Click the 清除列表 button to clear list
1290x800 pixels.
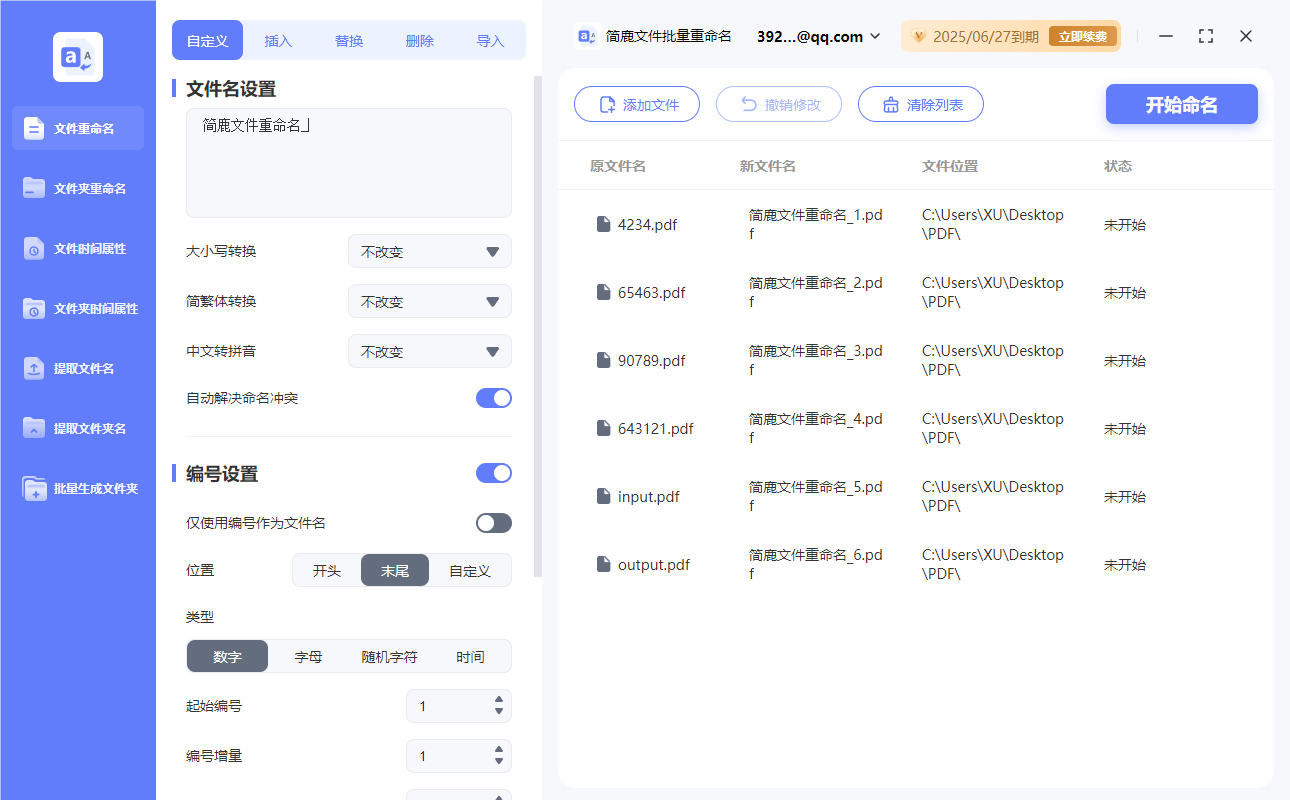(920, 104)
